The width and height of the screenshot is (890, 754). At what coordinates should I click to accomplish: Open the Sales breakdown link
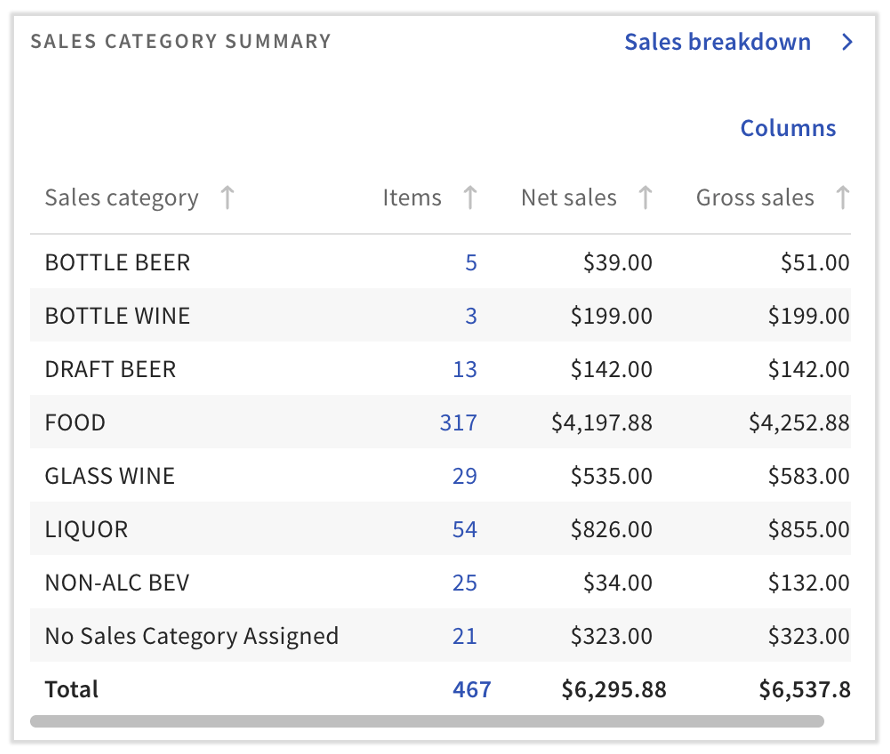(x=717, y=42)
